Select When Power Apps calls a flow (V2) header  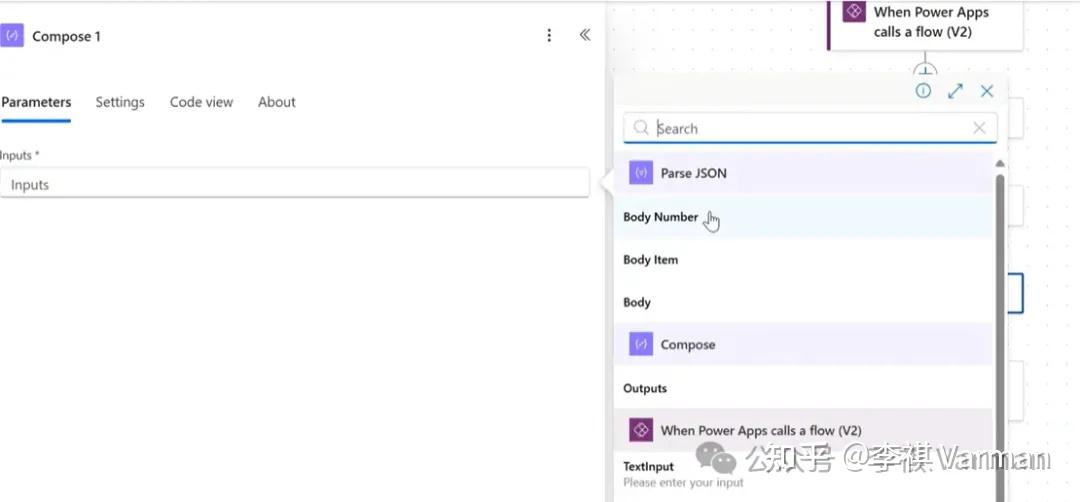click(803, 430)
